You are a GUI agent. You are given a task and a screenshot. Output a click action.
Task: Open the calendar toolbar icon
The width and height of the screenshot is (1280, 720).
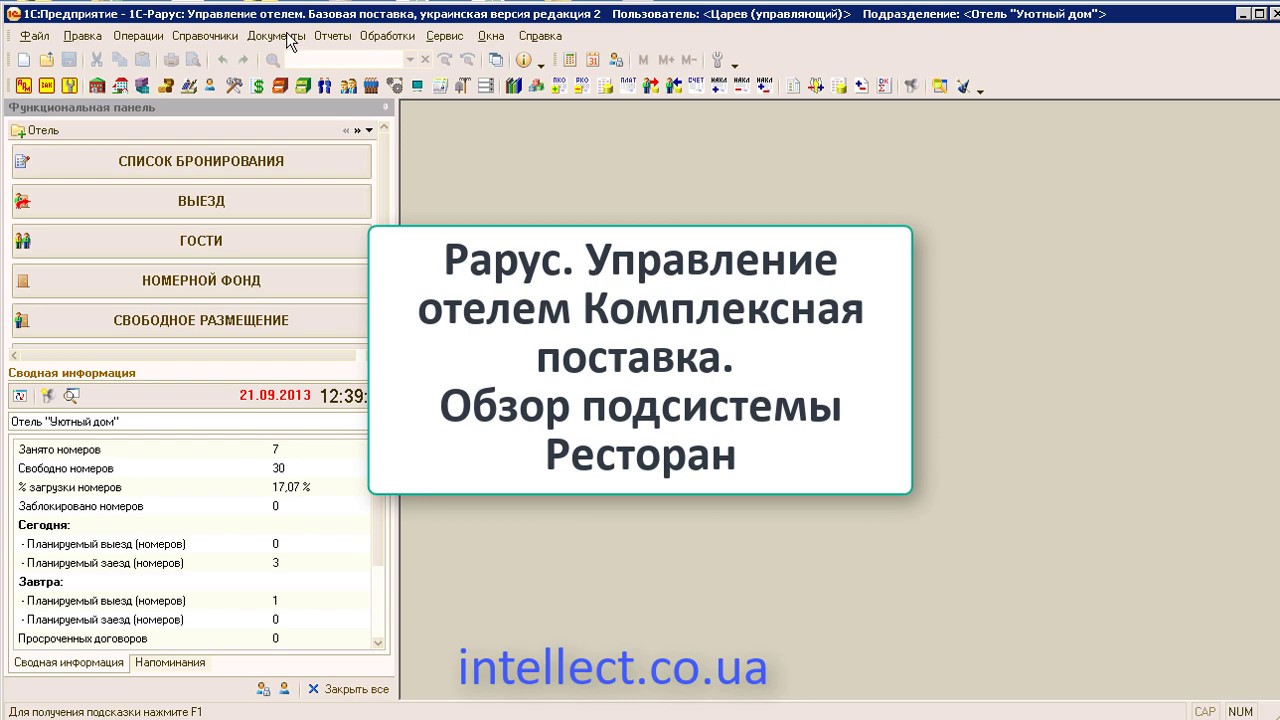(x=593, y=60)
